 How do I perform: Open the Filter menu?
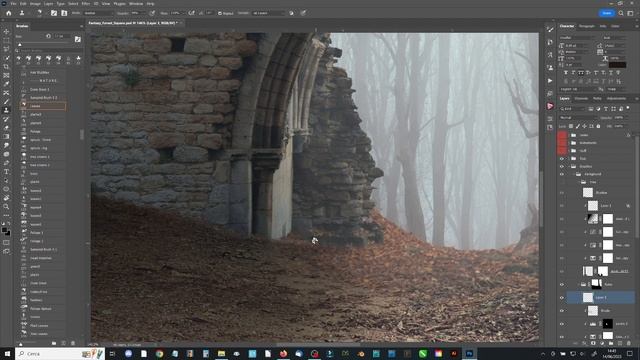[x=86, y=3]
